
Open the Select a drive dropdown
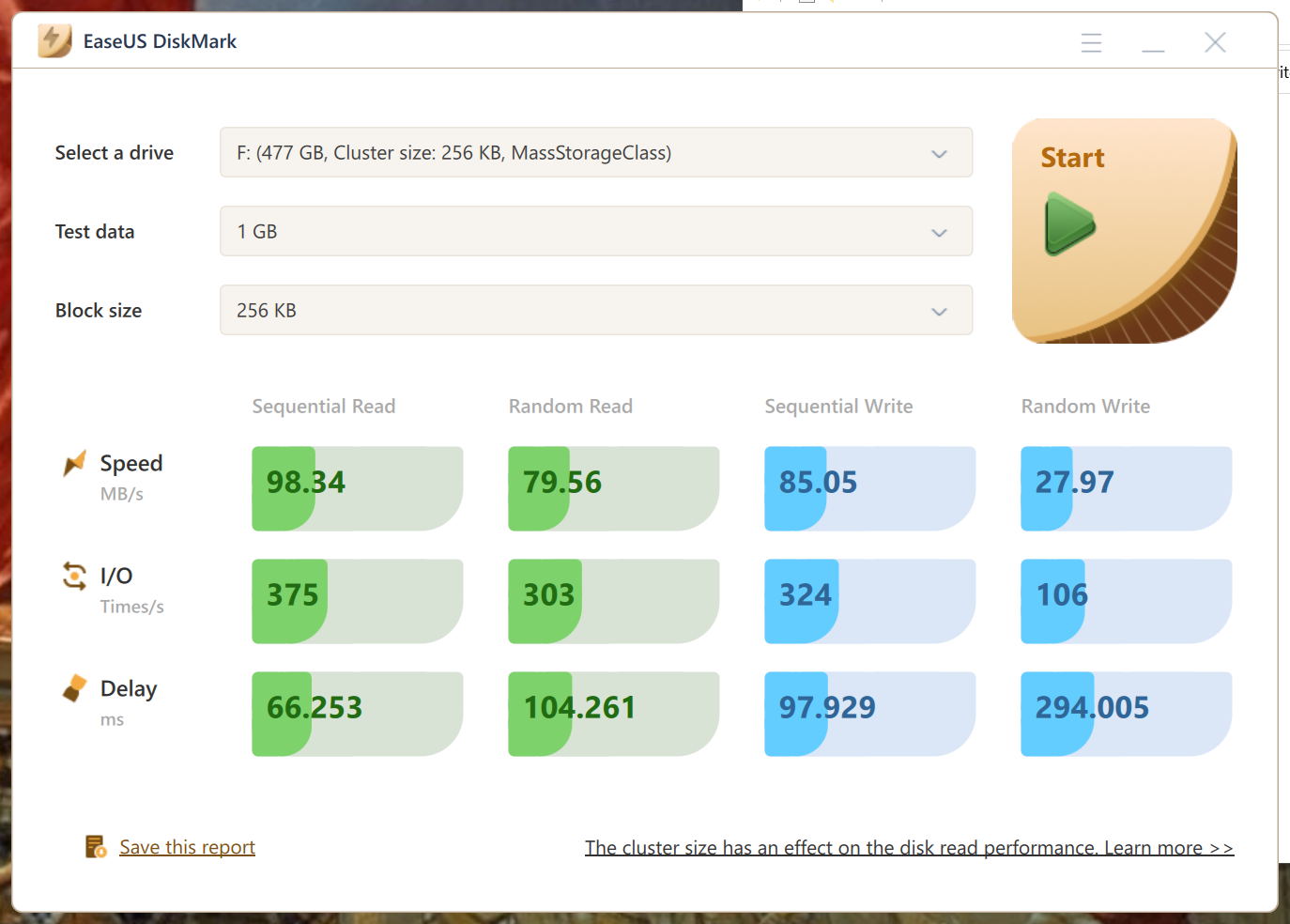596,152
